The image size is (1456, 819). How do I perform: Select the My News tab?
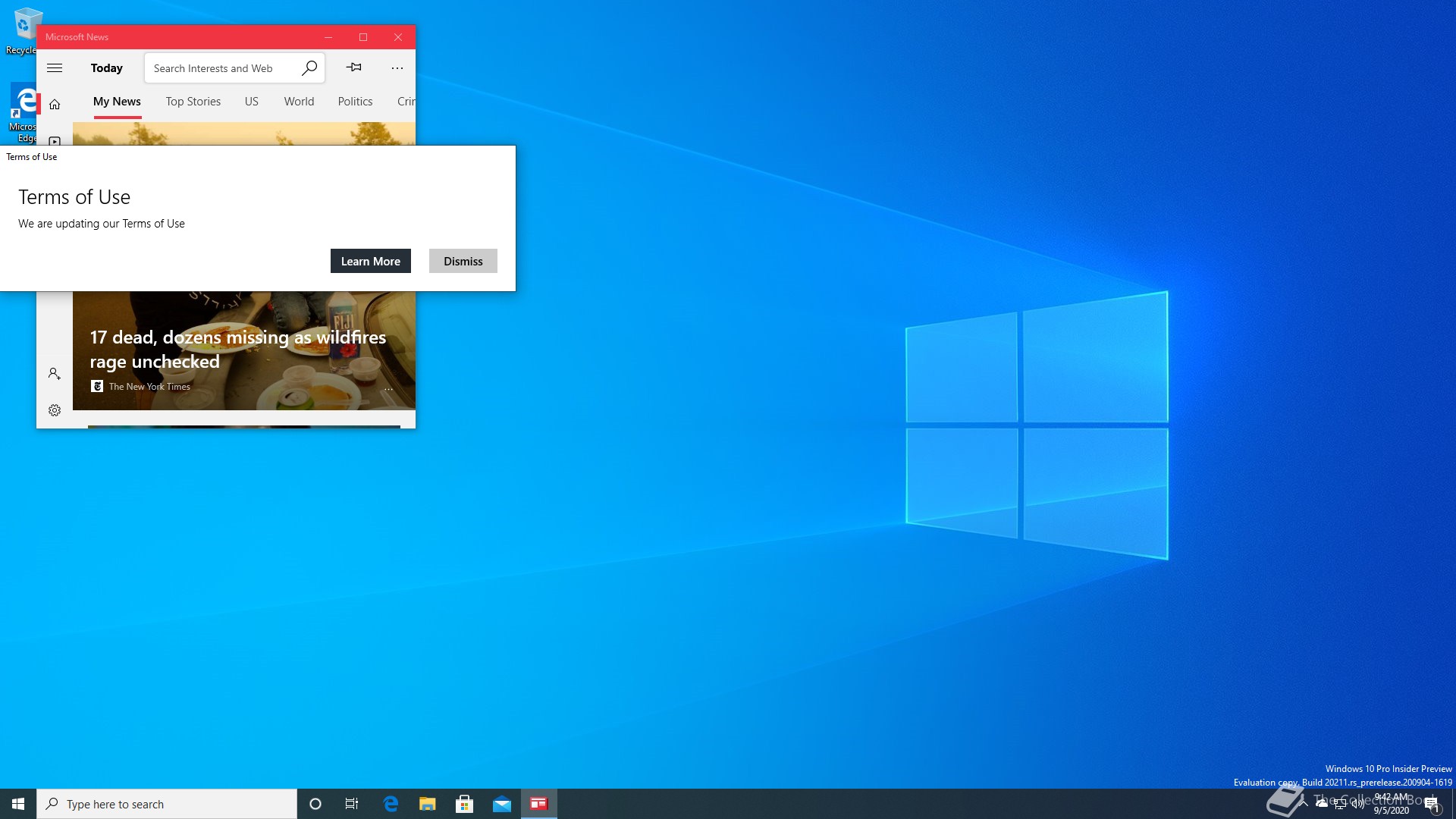(x=117, y=102)
